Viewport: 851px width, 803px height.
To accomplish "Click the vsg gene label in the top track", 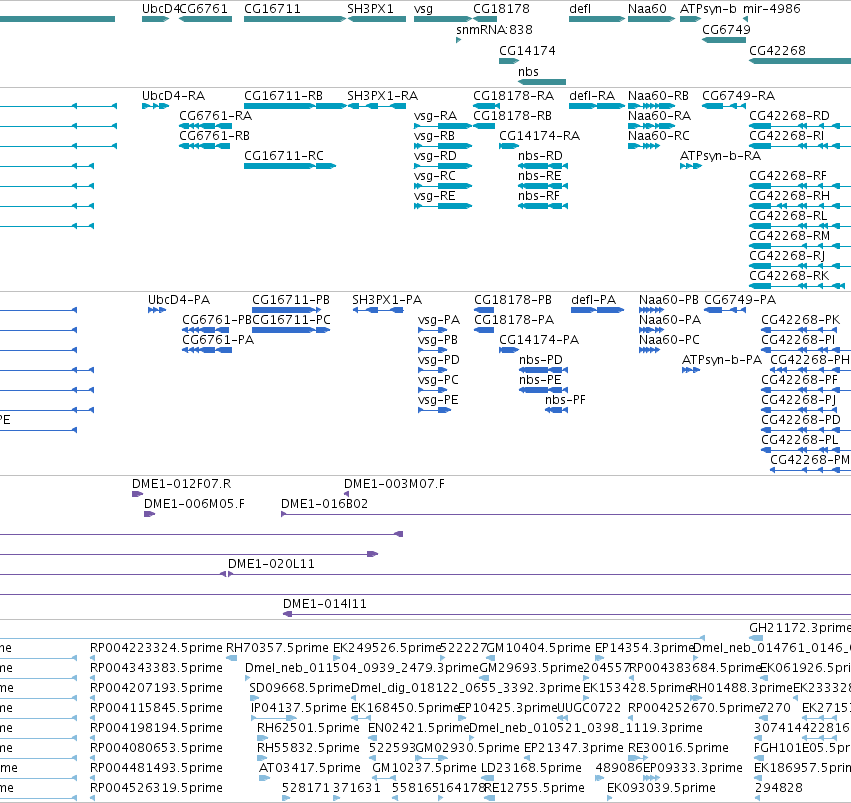I will pos(423,9).
